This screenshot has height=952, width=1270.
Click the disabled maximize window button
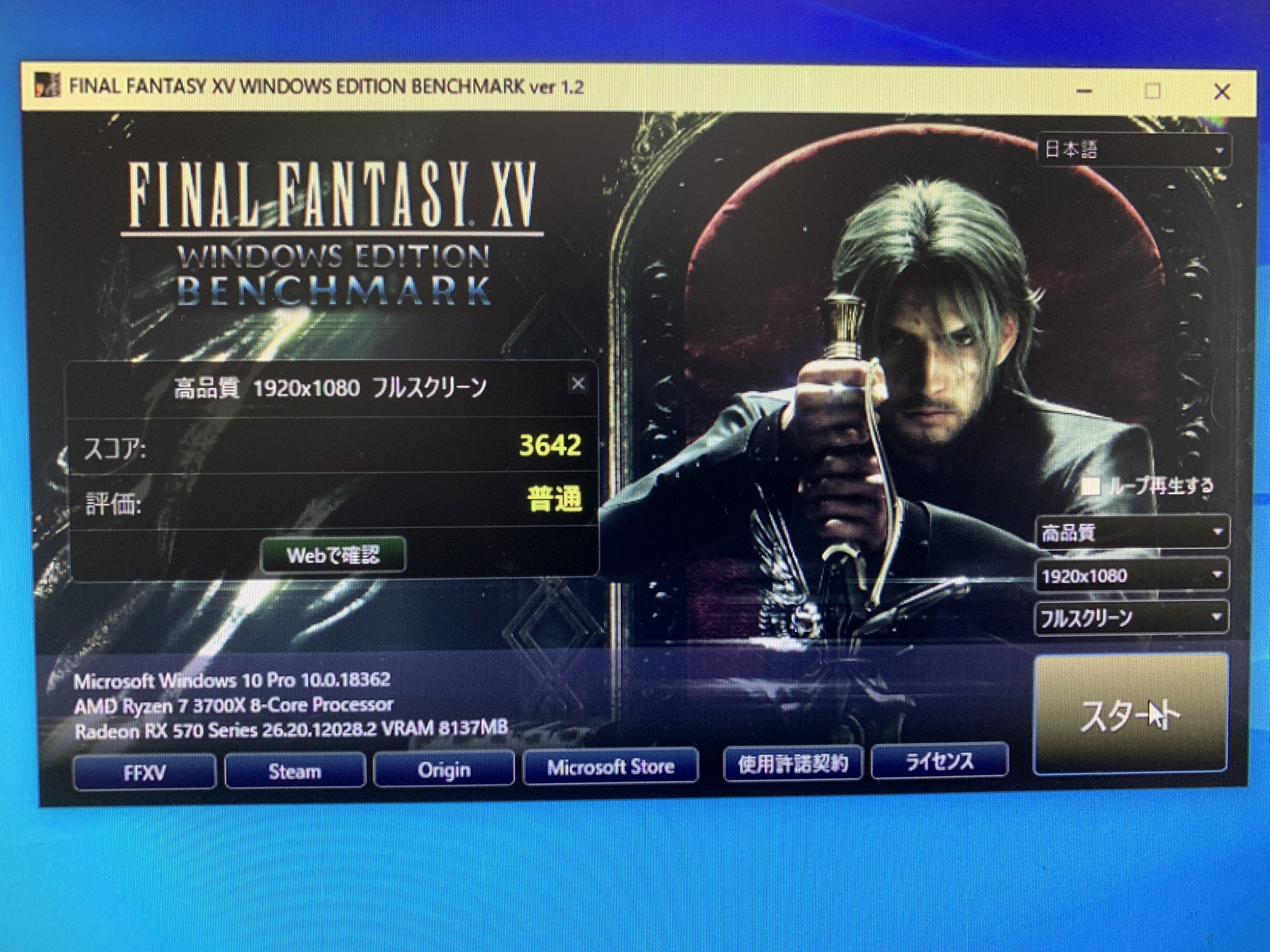1152,91
